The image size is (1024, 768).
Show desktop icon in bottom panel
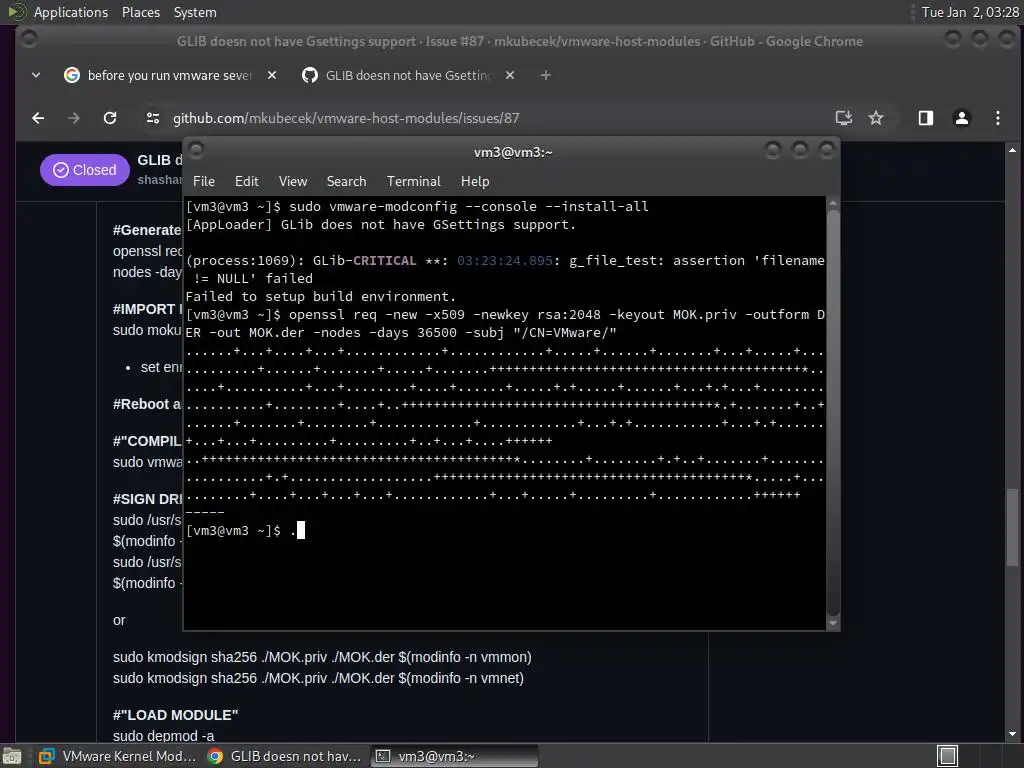tap(12, 756)
